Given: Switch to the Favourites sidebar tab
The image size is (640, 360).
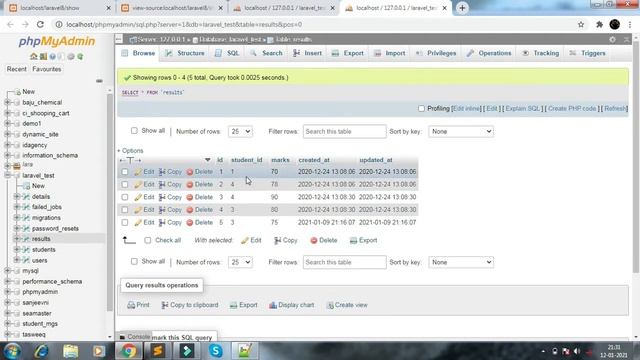Looking at the screenshot, I should click(47, 69).
